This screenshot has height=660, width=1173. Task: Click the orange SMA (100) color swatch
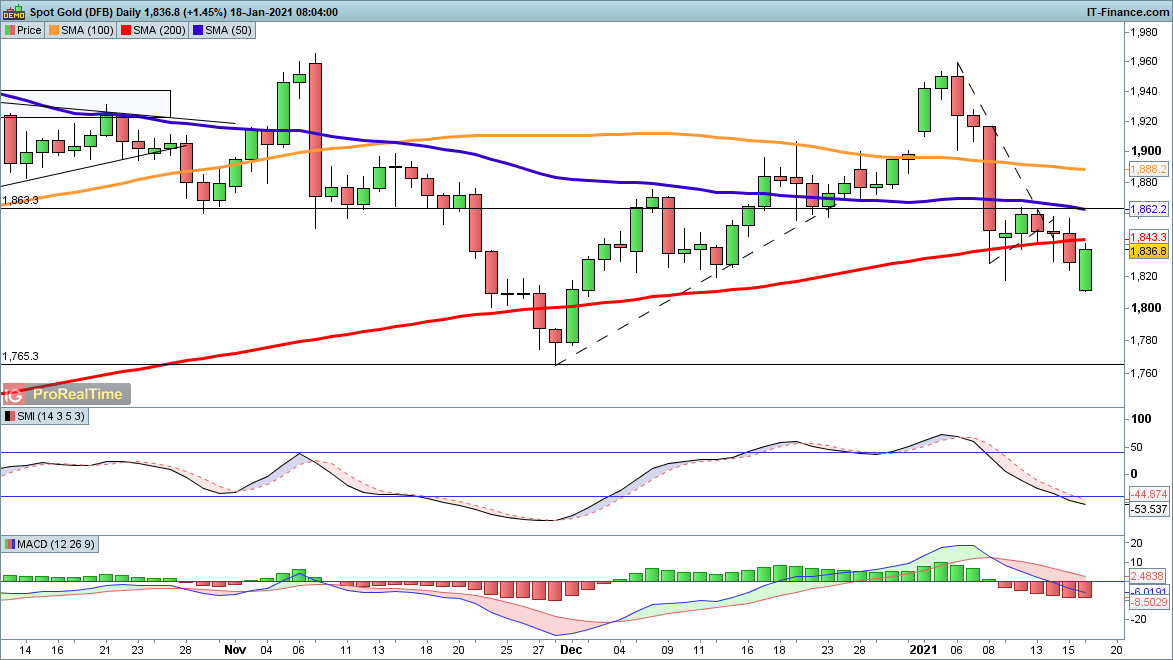(x=54, y=30)
